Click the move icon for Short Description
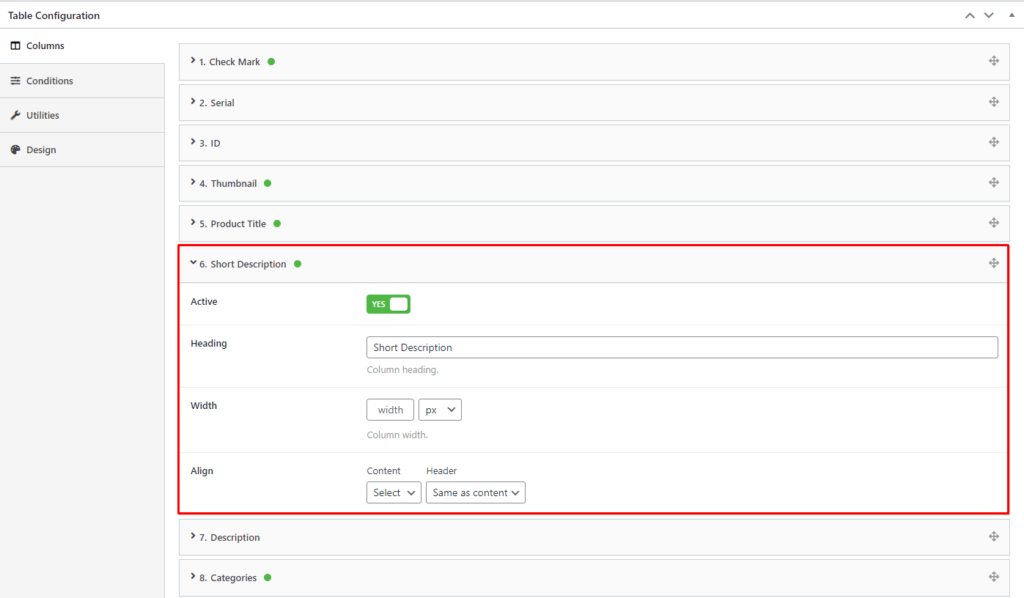This screenshot has height=598, width=1024. (x=993, y=263)
